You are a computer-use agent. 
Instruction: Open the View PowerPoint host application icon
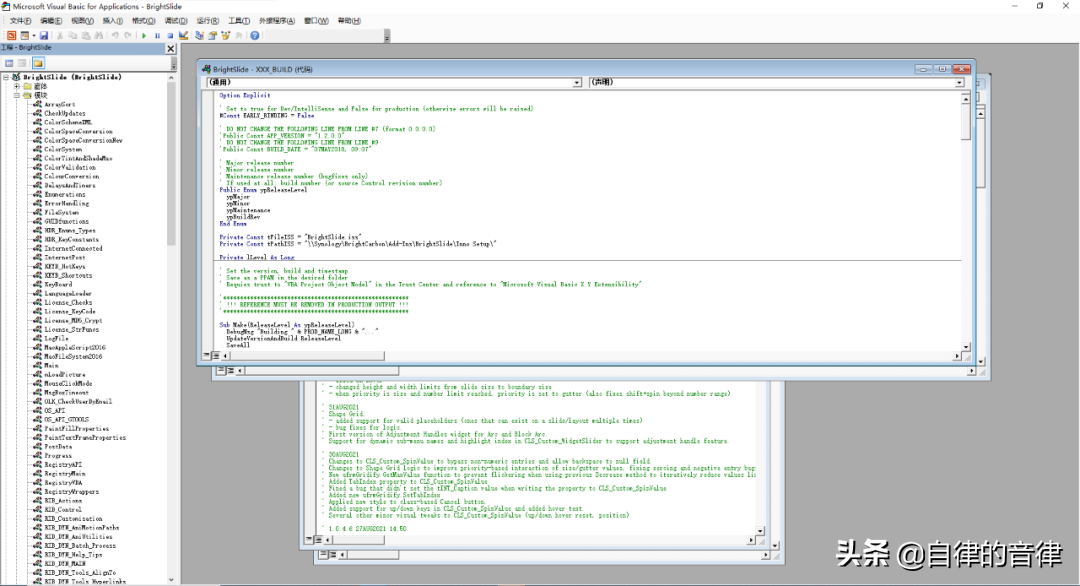pos(11,36)
